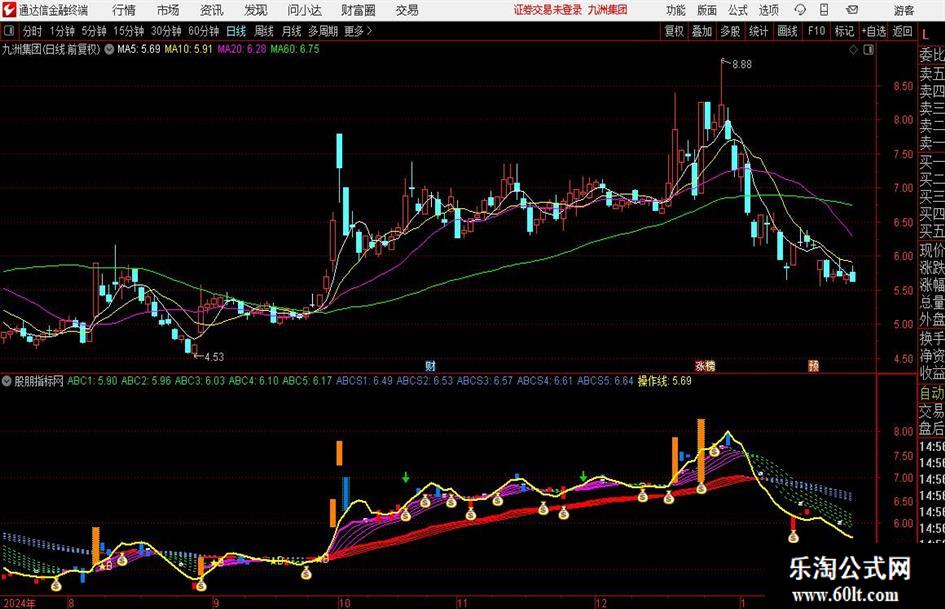Expand the 更多 periods dropdown
The height and width of the screenshot is (609, 945).
(x=358, y=31)
